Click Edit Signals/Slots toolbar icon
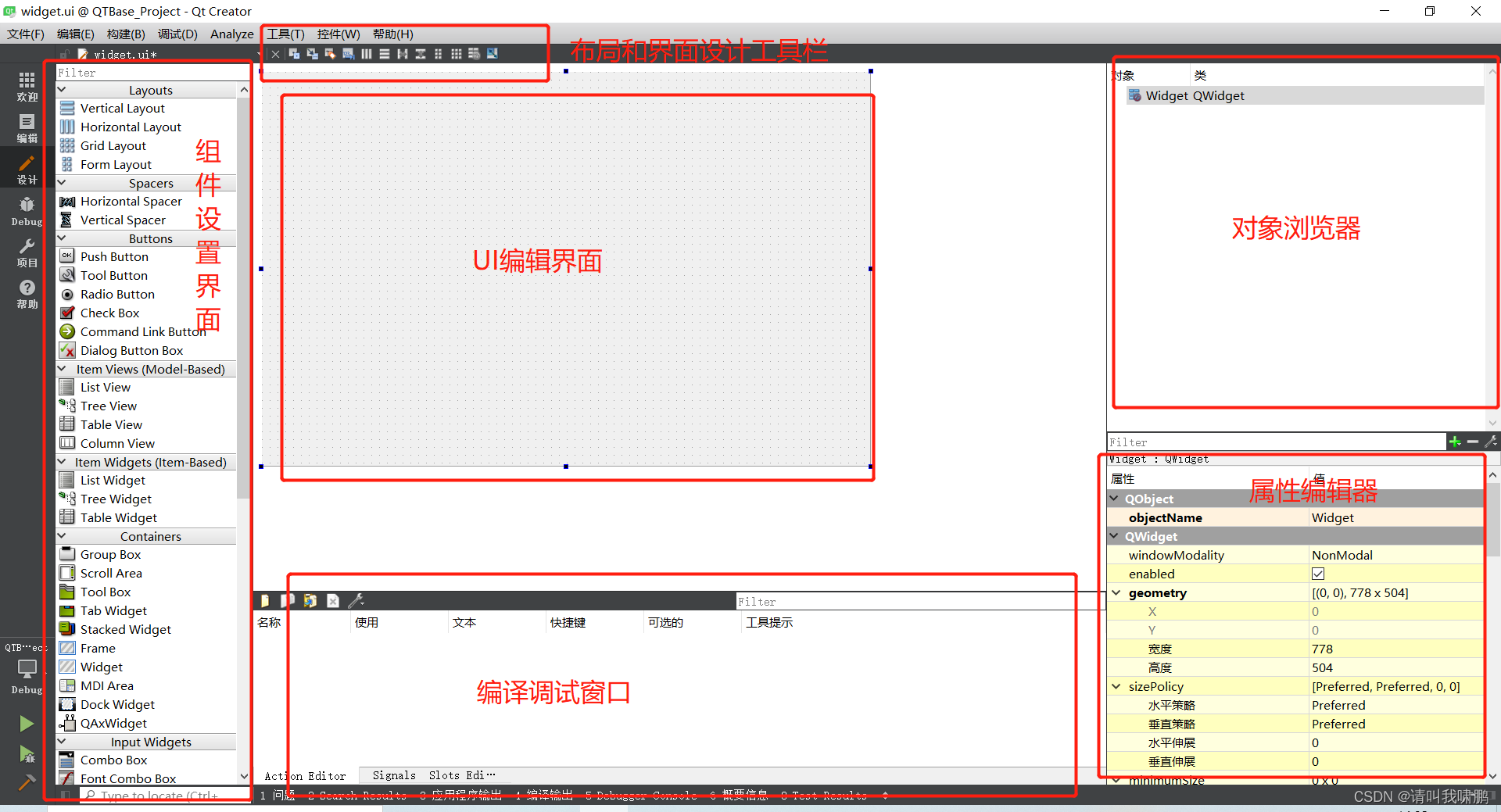 [312, 54]
